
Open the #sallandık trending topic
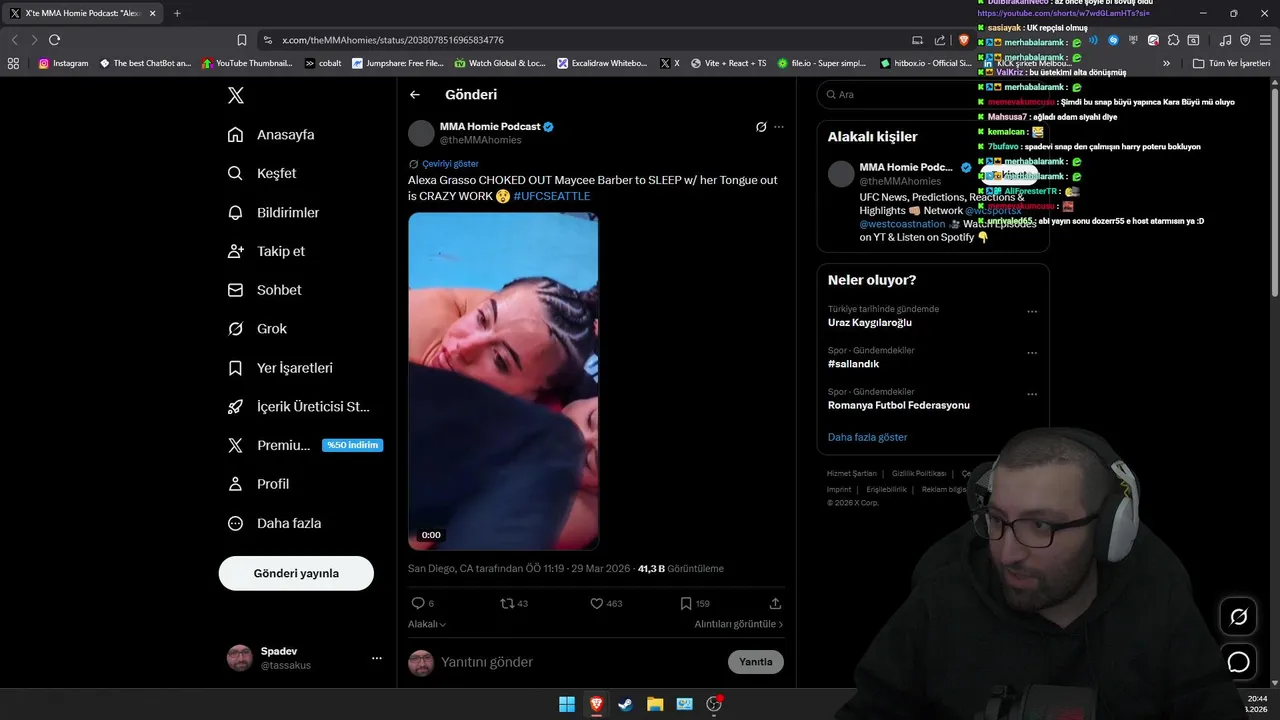coord(853,364)
